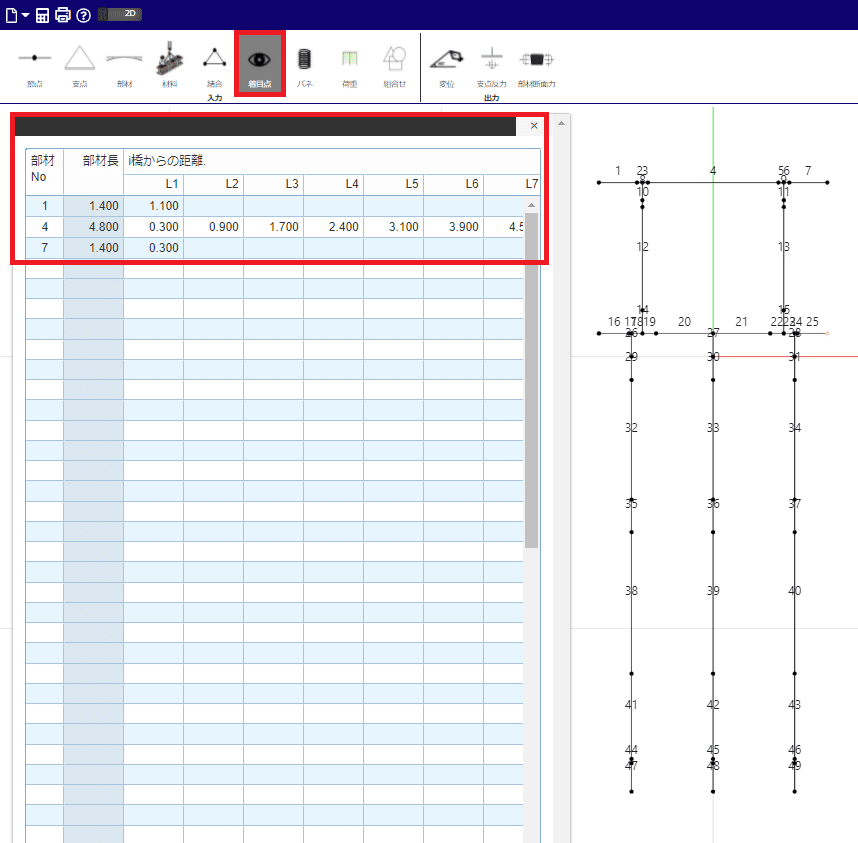The image size is (858, 843).
Task: Expand the file menu dropdown arrow
Action: (25, 15)
